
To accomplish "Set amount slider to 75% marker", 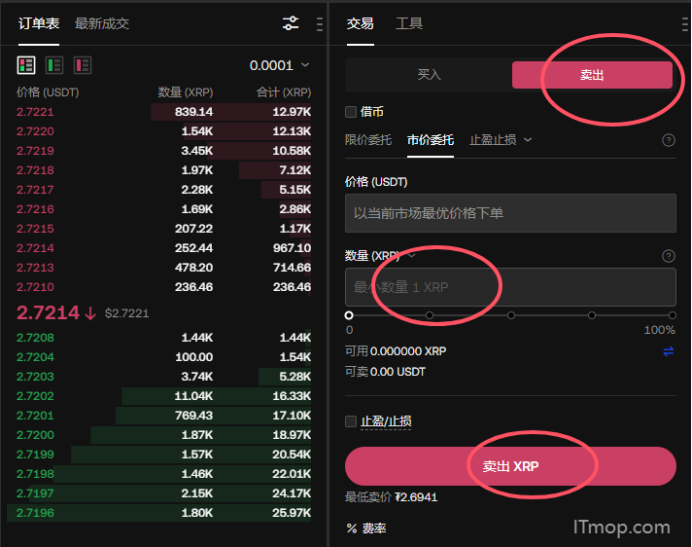I will (x=592, y=315).
